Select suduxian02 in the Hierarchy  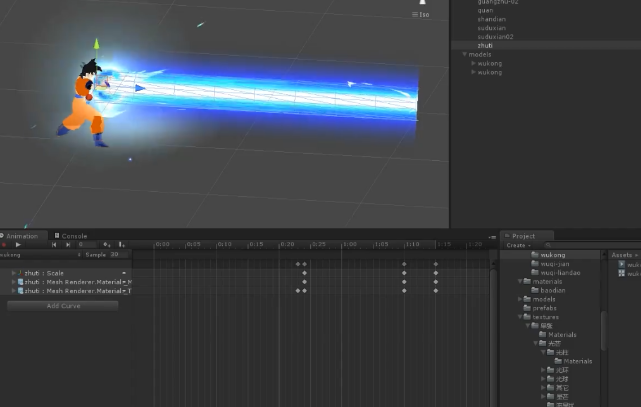(x=495, y=36)
